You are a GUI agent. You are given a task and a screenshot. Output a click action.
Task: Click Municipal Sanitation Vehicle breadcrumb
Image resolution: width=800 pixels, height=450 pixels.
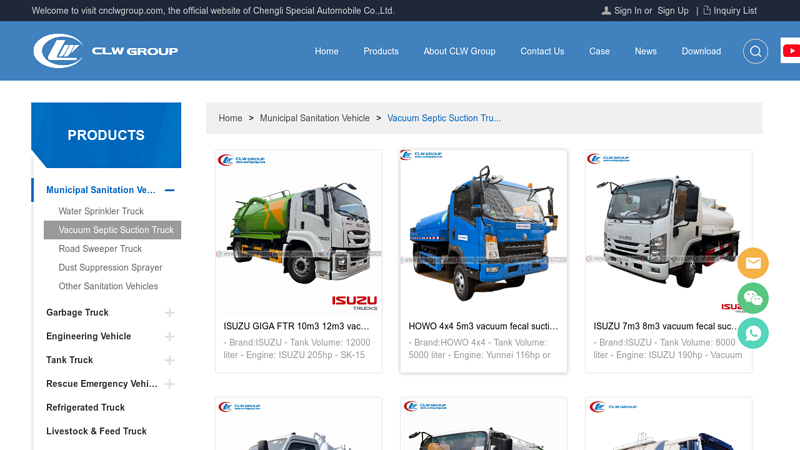(315, 118)
